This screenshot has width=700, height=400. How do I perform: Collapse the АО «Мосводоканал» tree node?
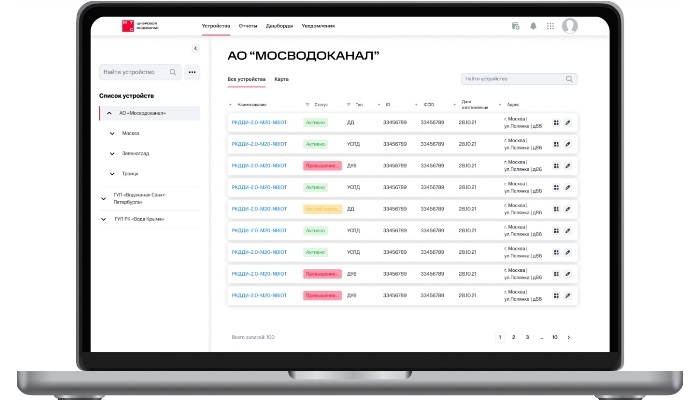point(109,113)
